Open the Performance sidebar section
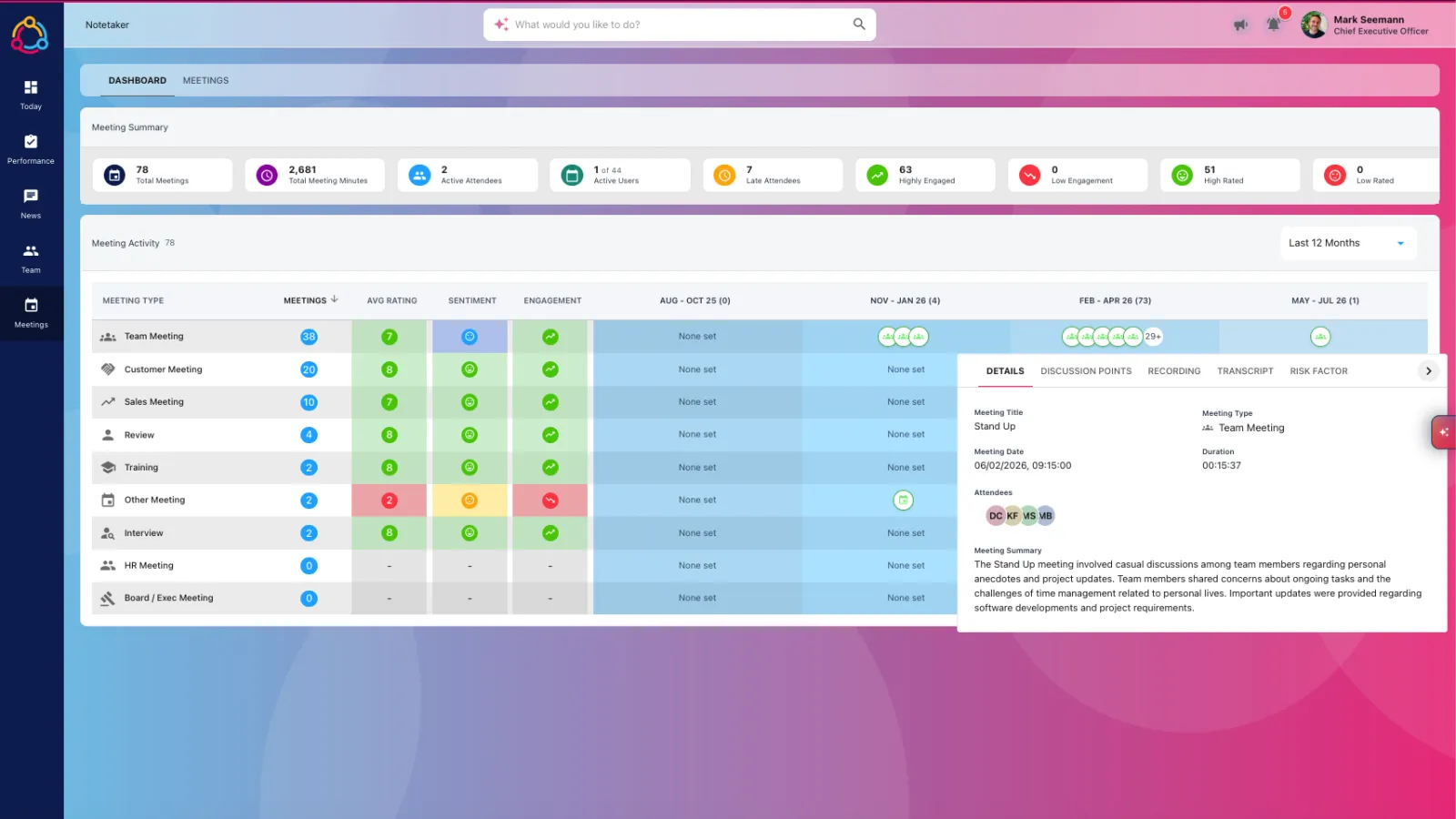The image size is (1456, 819). (x=31, y=149)
